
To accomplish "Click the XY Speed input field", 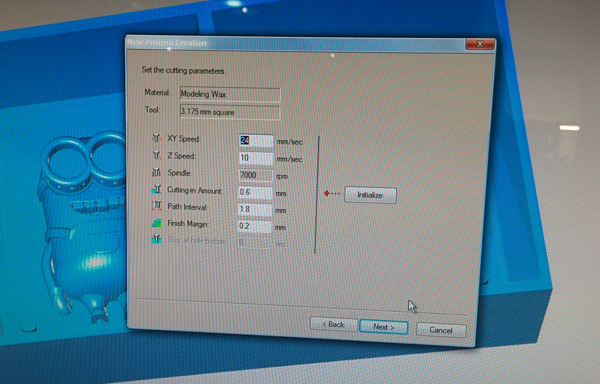I will tap(256, 141).
